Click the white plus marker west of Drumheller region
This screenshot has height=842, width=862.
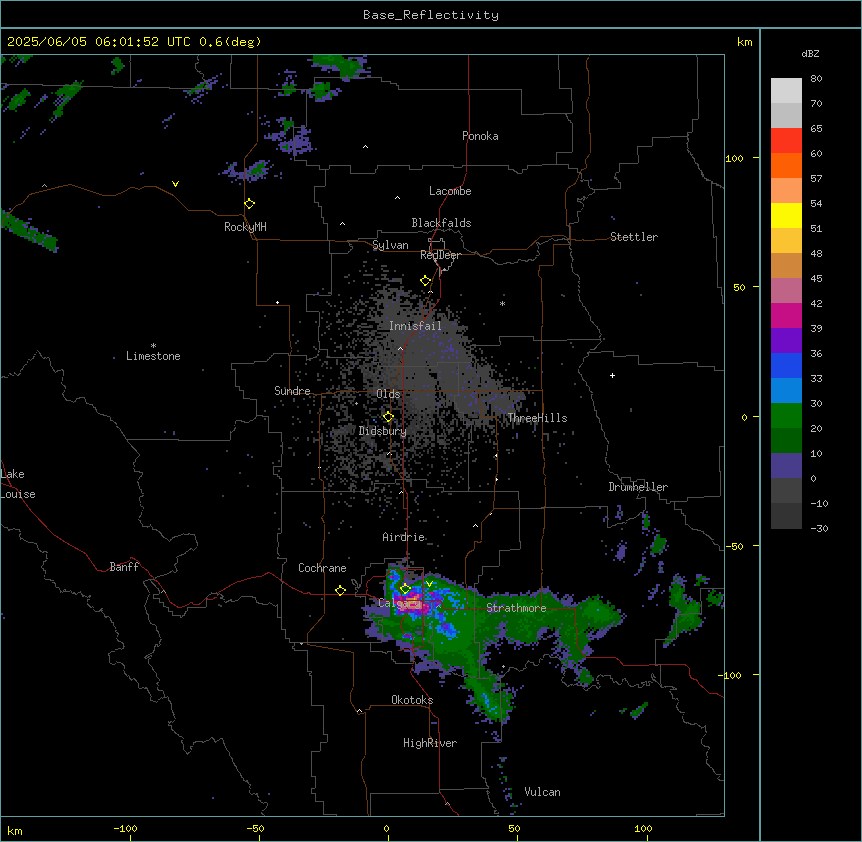click(x=612, y=375)
